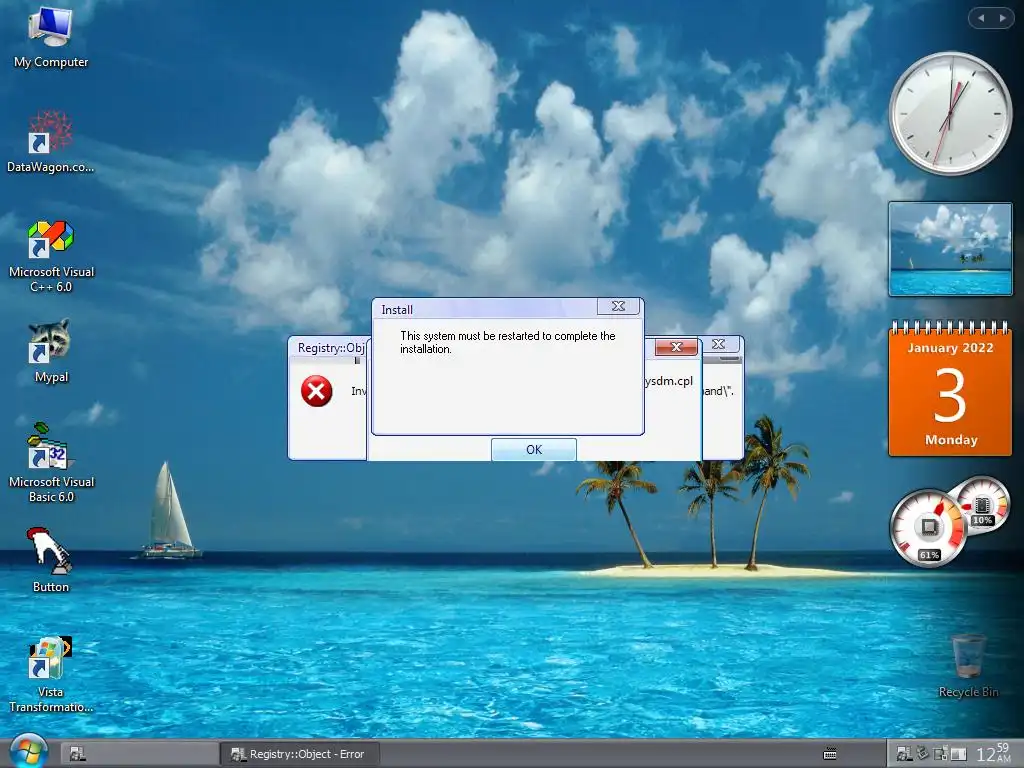
Task: Click the second tray icon with green arrow
Action: 922,754
